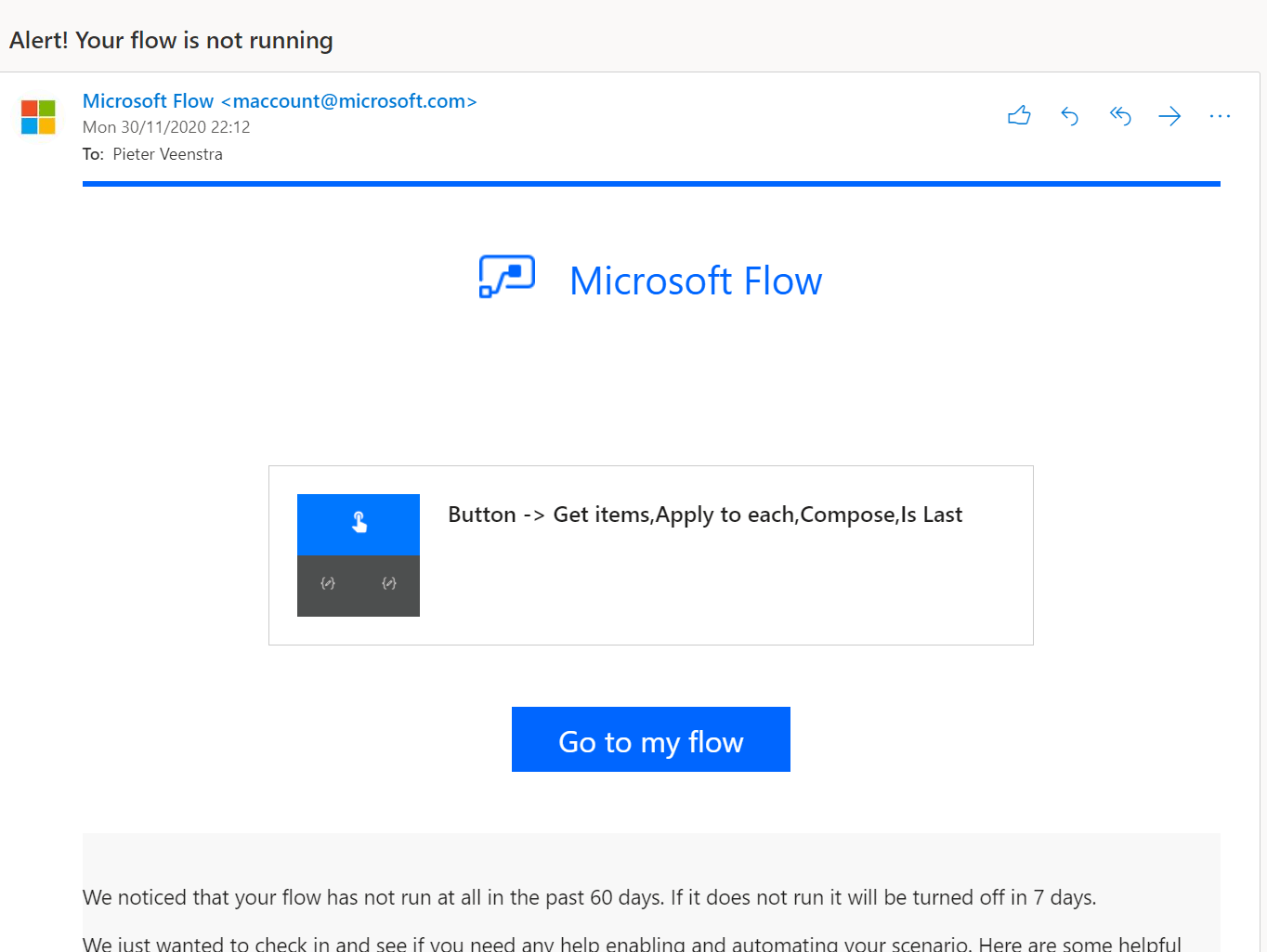Click the Forward arrow icon

point(1169,115)
